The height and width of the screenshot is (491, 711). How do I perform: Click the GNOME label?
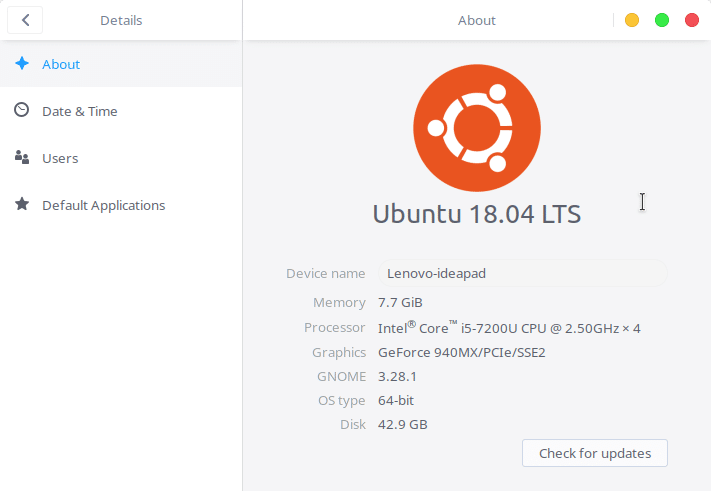click(341, 376)
